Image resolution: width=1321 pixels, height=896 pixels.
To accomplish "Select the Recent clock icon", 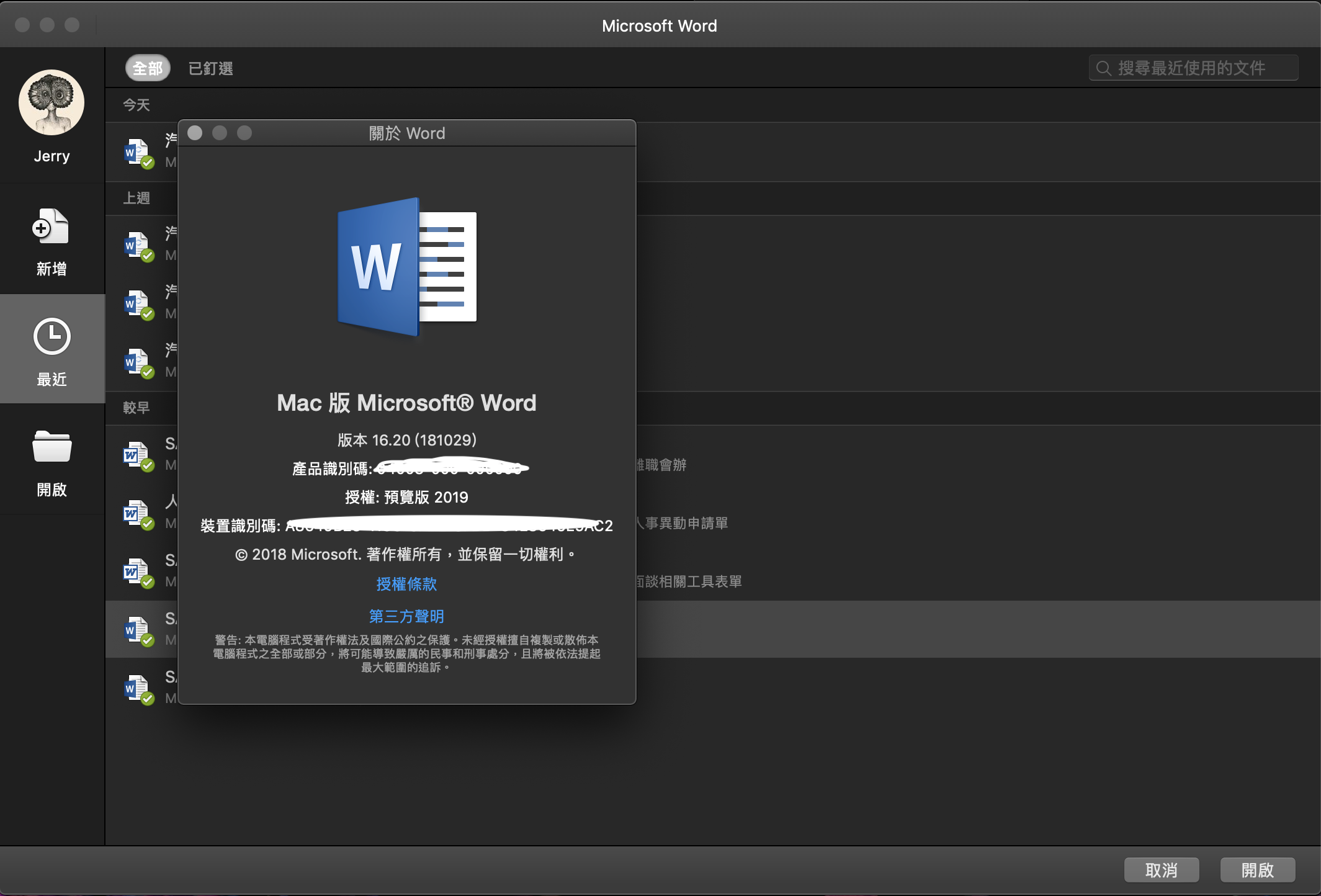I will point(51,336).
